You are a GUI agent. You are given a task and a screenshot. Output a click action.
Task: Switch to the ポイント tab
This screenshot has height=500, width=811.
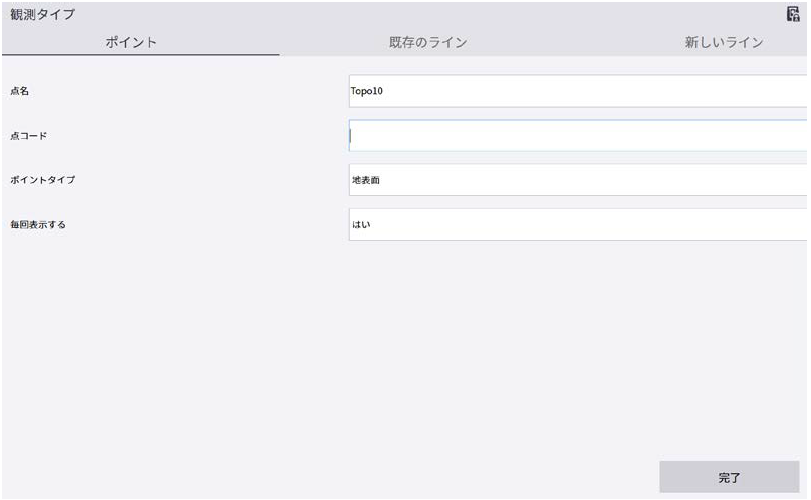(138, 42)
